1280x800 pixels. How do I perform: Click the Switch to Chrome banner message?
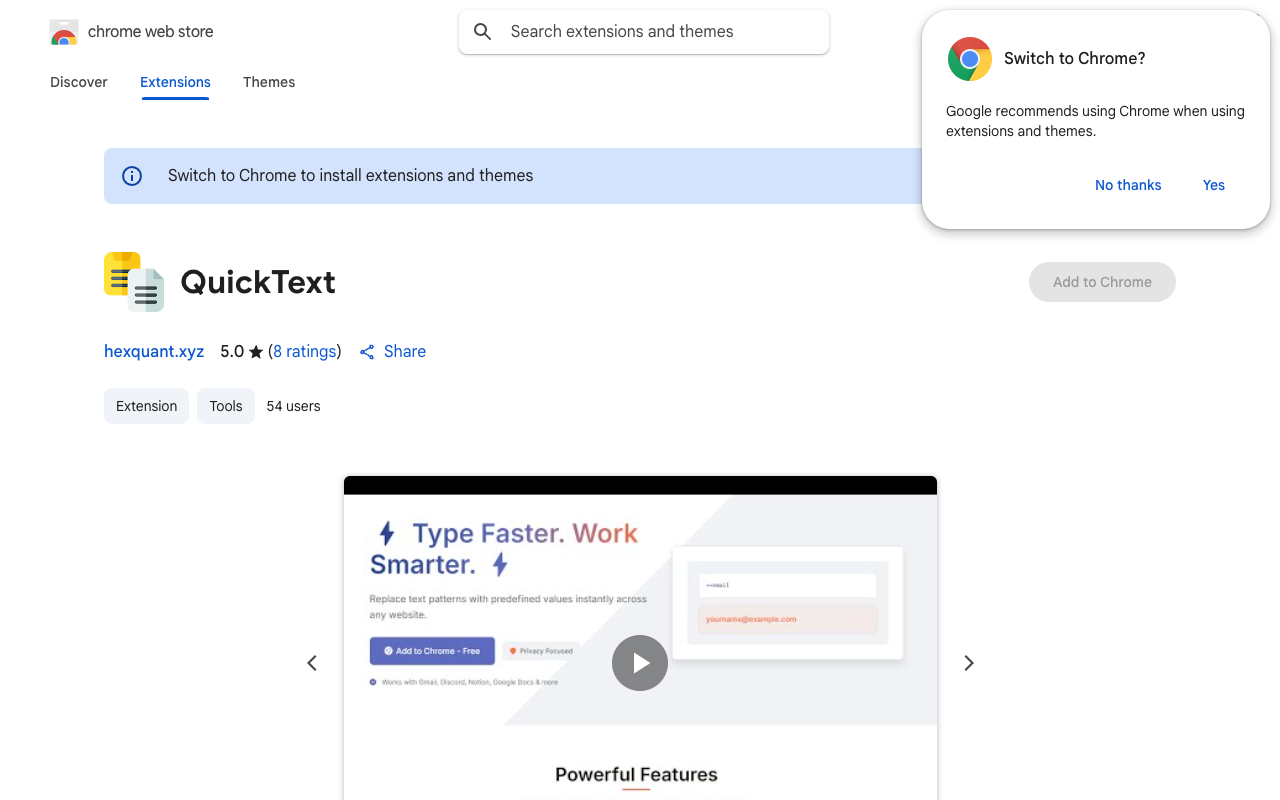click(351, 176)
